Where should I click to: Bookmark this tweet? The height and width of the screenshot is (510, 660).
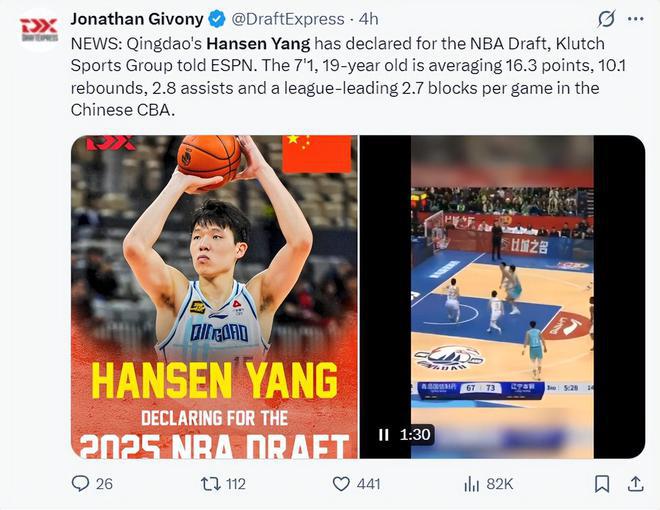(x=602, y=484)
